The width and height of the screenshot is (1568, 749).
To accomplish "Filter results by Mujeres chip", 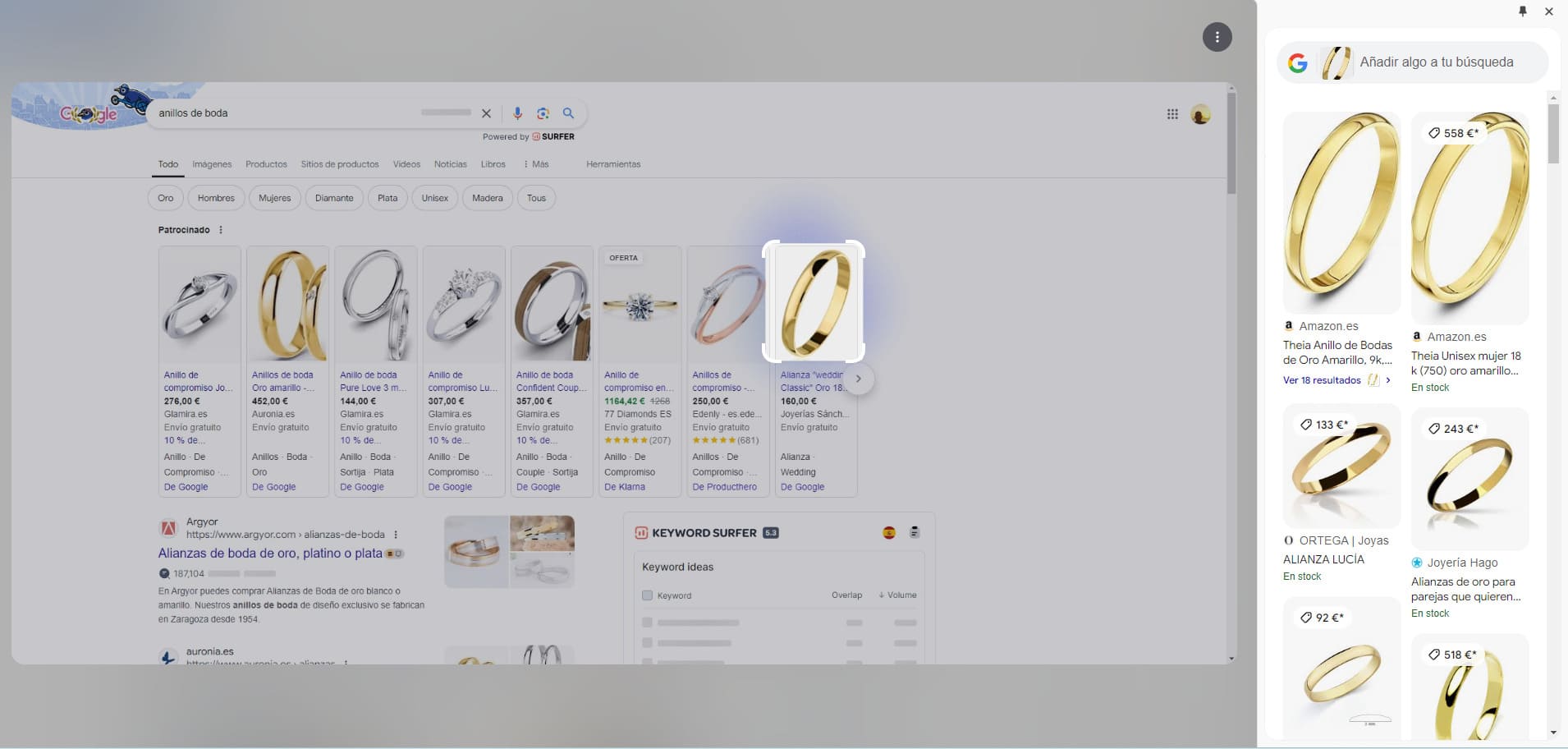I will (274, 198).
